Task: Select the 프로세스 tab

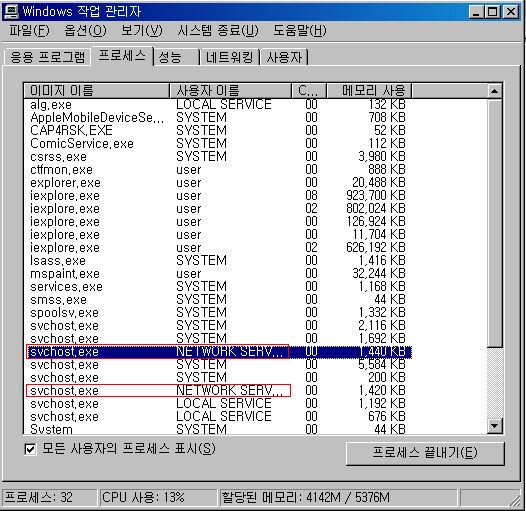Action: [122, 56]
